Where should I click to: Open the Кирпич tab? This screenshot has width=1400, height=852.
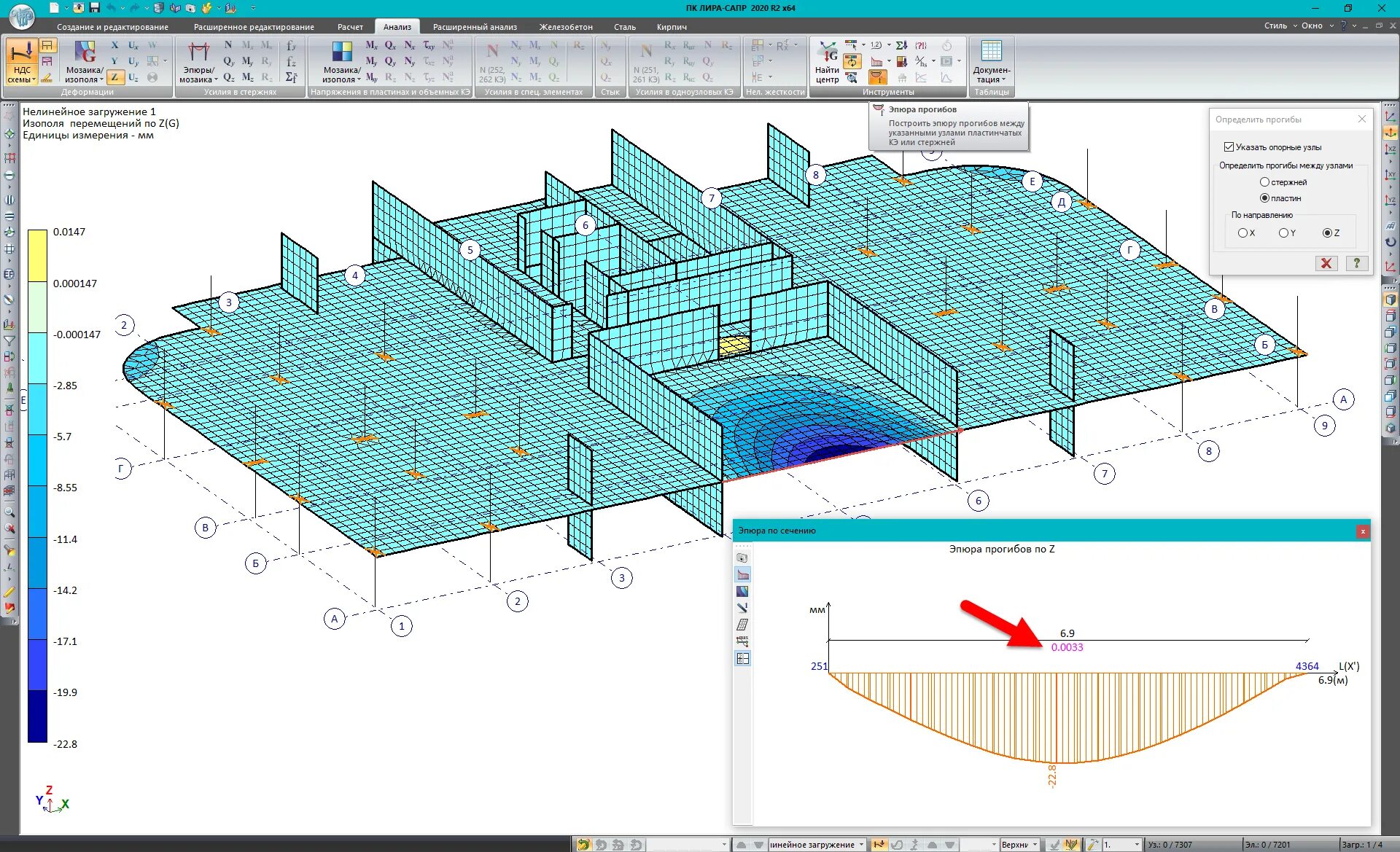tap(672, 27)
